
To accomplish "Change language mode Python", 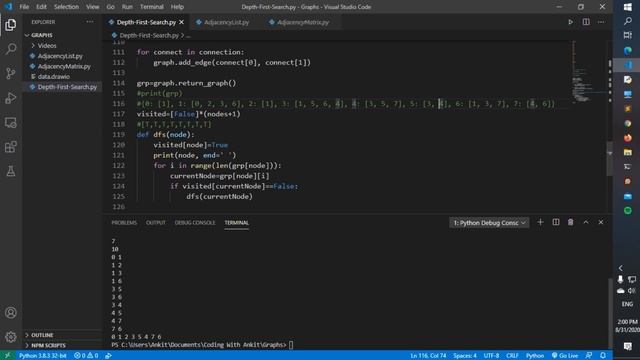I will (535, 356).
